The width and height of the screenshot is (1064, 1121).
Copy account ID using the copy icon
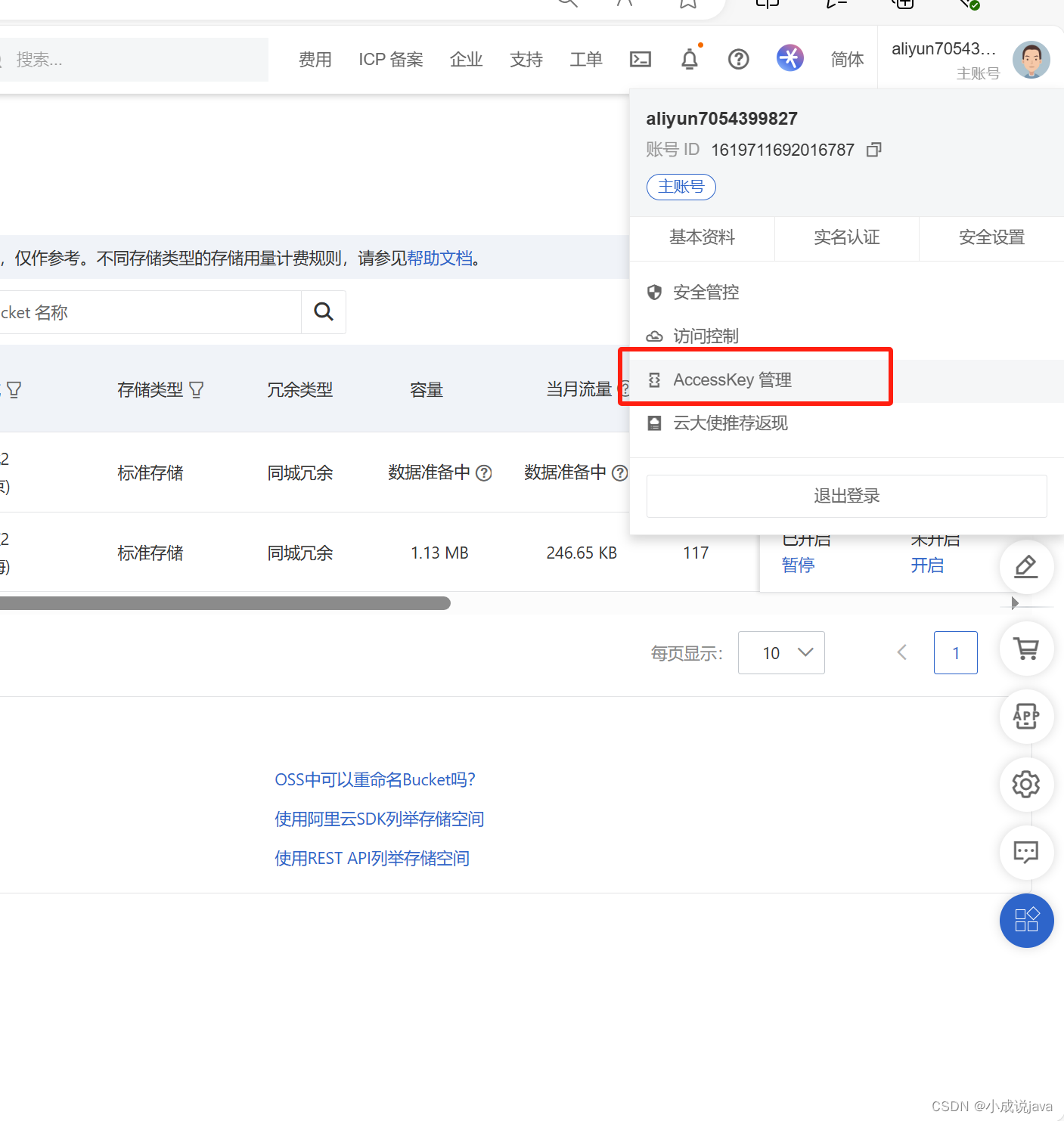[x=873, y=150]
